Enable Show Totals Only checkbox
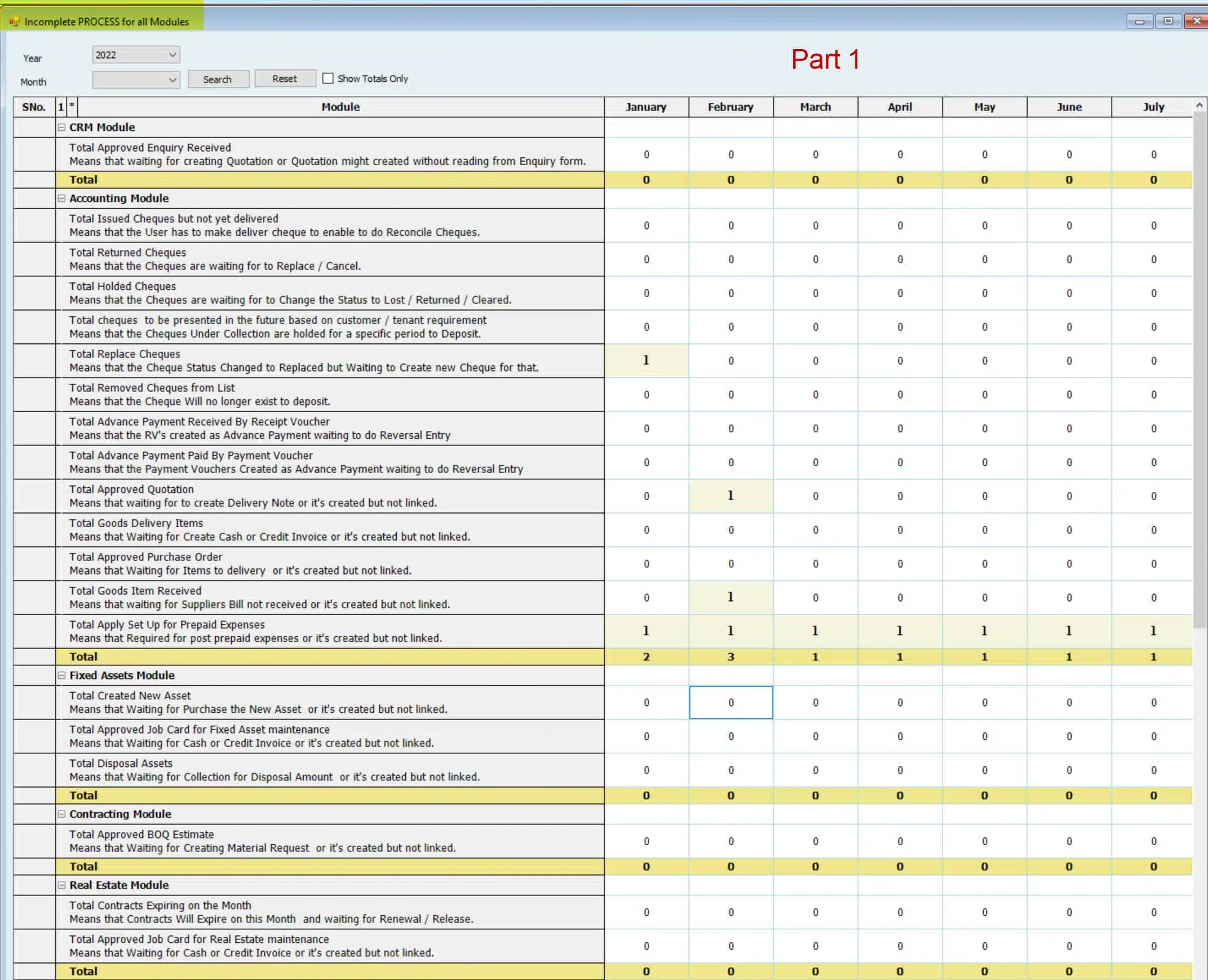This screenshot has height=980, width=1208. pos(328,78)
